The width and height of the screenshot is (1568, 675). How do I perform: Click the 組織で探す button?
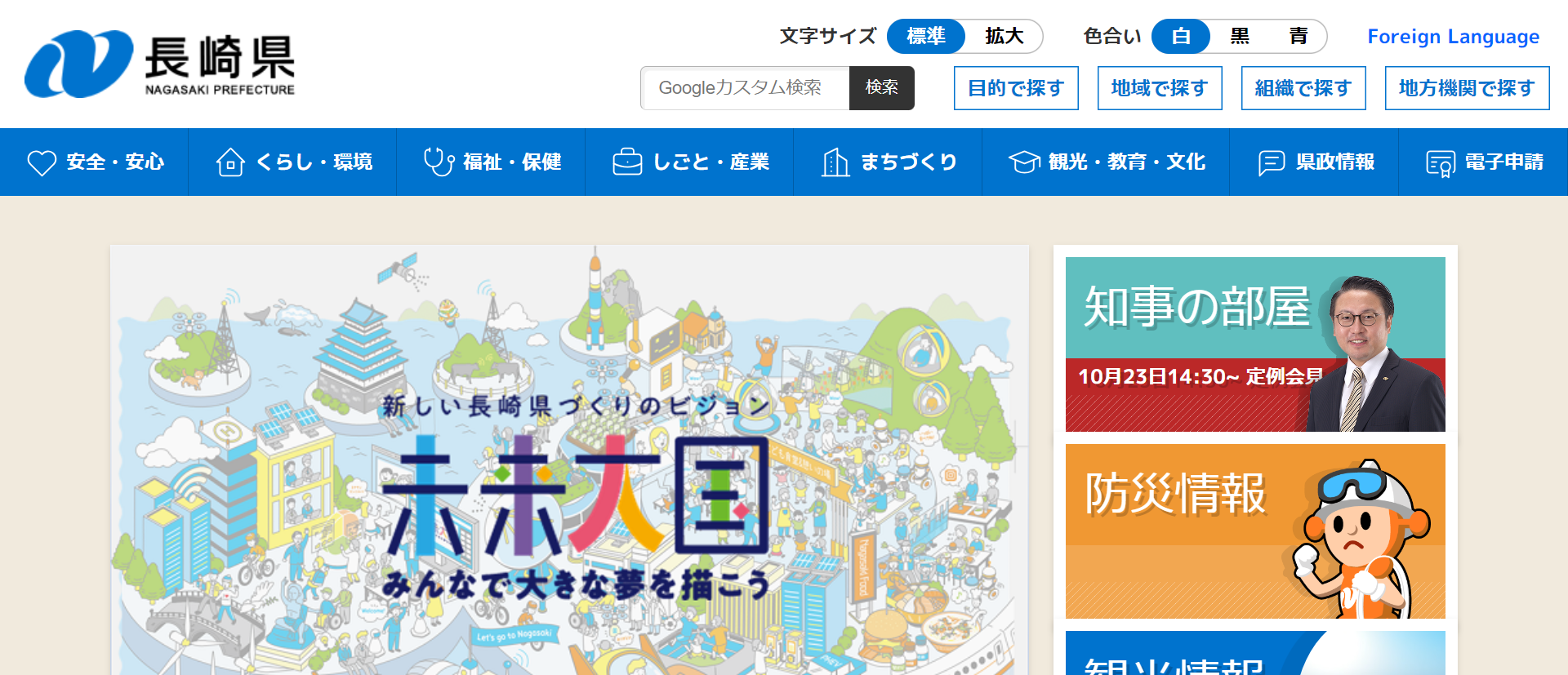tap(1303, 88)
